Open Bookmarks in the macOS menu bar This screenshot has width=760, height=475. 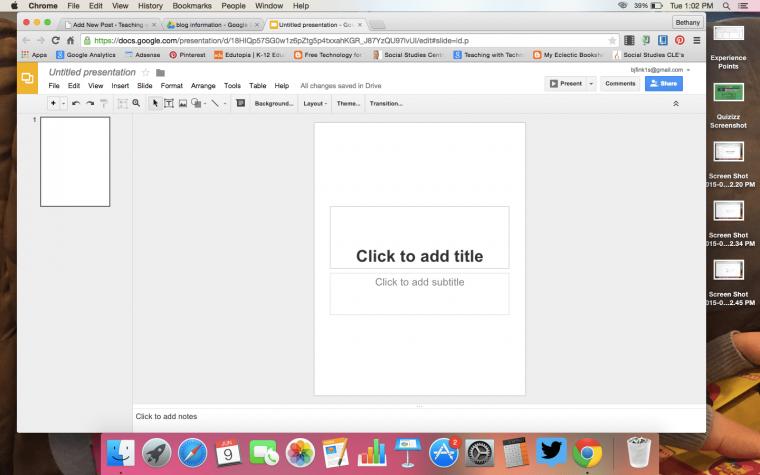(192, 6)
